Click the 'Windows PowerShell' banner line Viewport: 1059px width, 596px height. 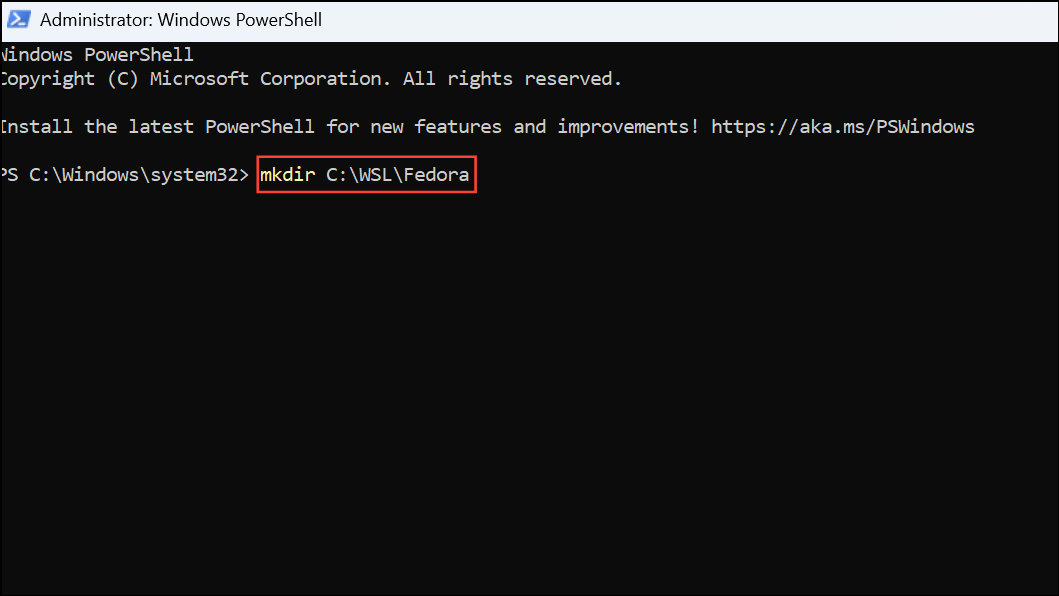tap(97, 54)
